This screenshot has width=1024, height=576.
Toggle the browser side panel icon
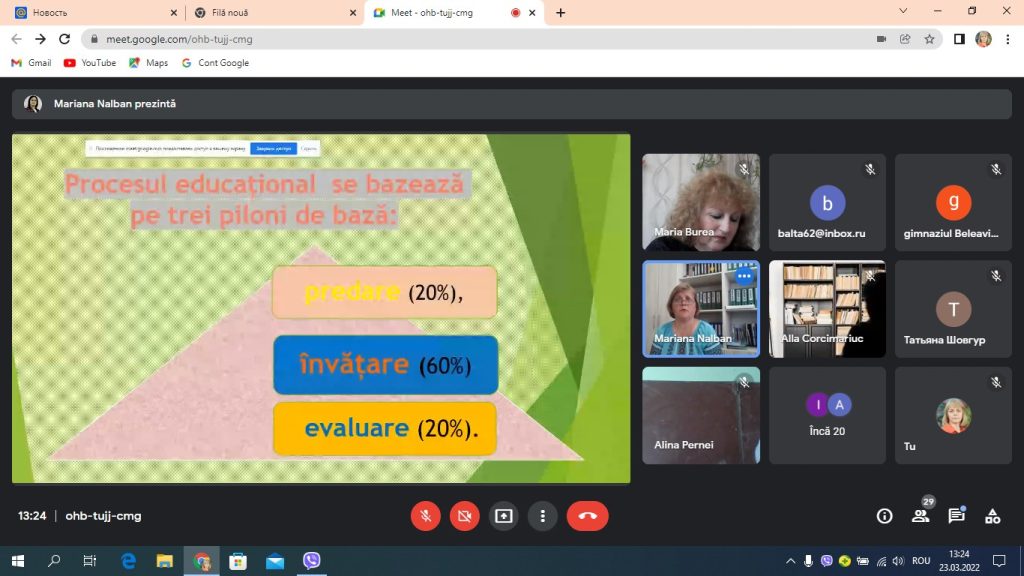pyautogui.click(x=959, y=39)
